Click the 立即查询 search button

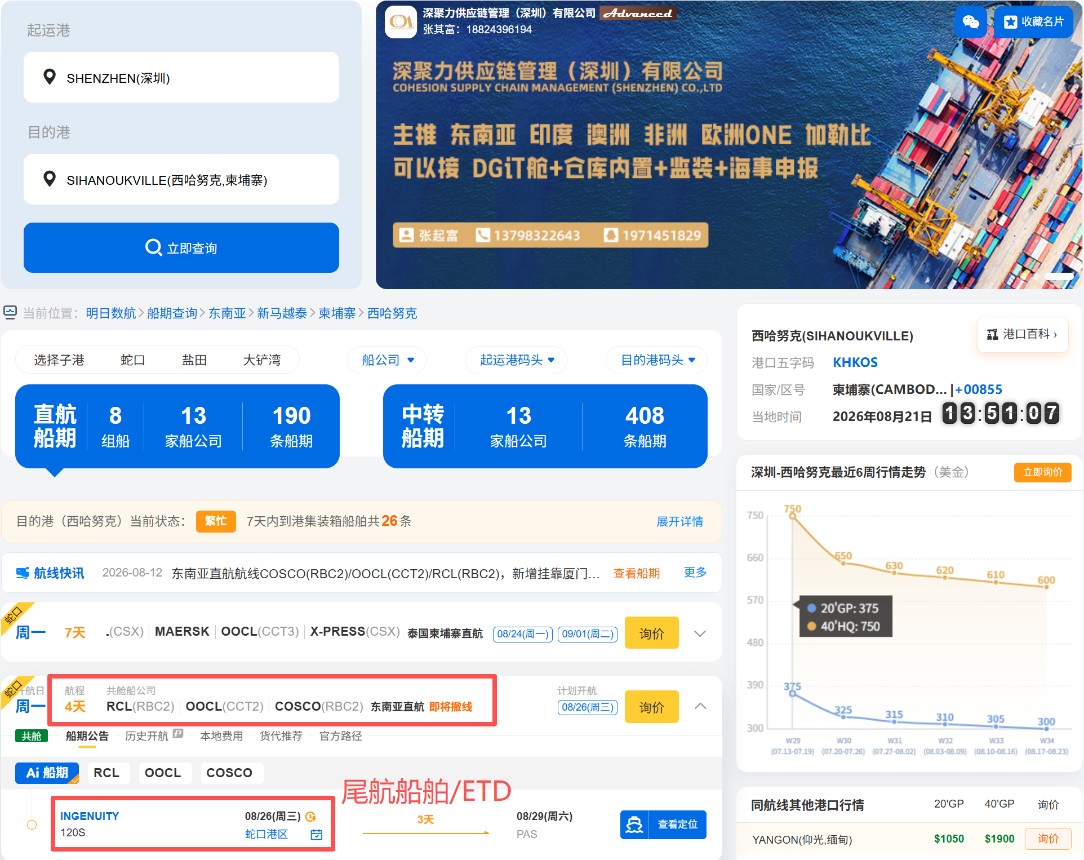[x=181, y=247]
